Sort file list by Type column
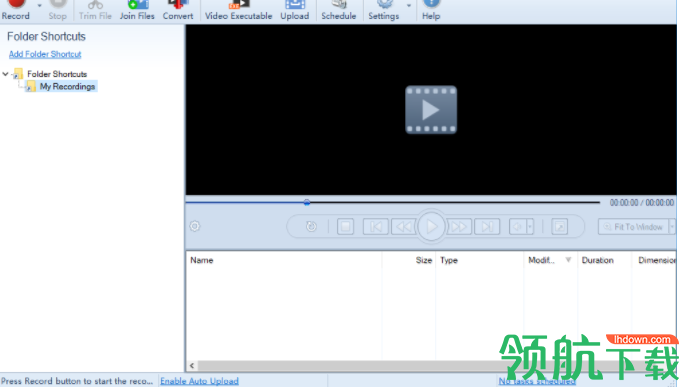The height and width of the screenshot is (387, 679). point(479,260)
